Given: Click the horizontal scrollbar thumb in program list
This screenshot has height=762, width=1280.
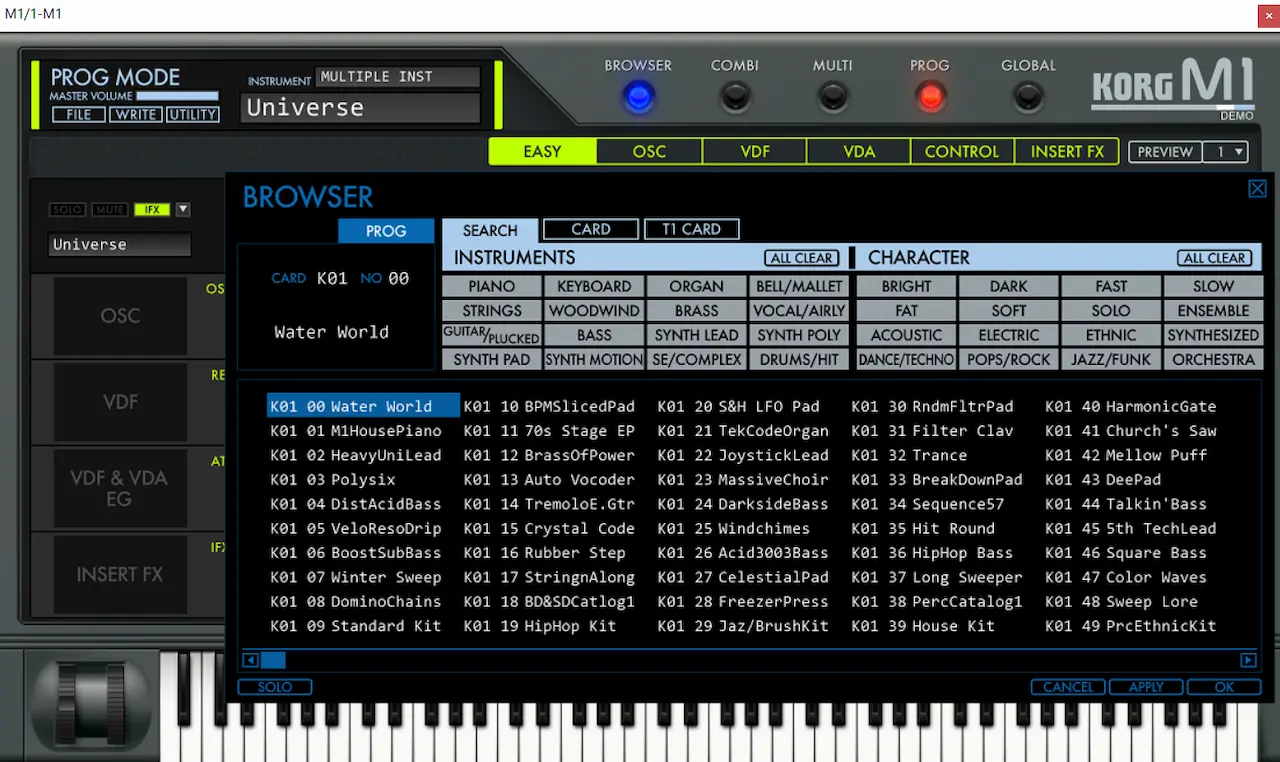Looking at the screenshot, I should coord(273,660).
